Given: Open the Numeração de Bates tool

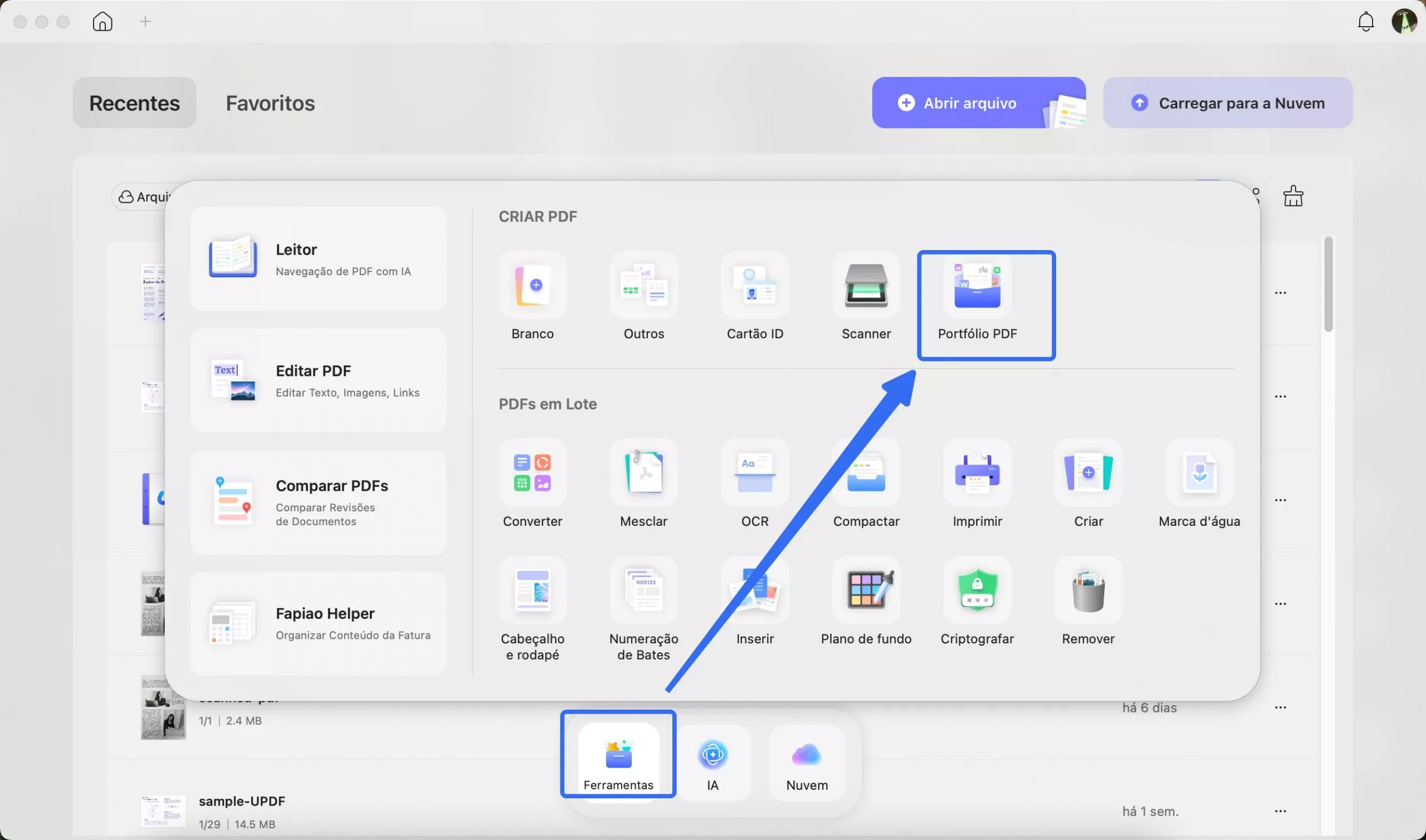Looking at the screenshot, I should (643, 591).
